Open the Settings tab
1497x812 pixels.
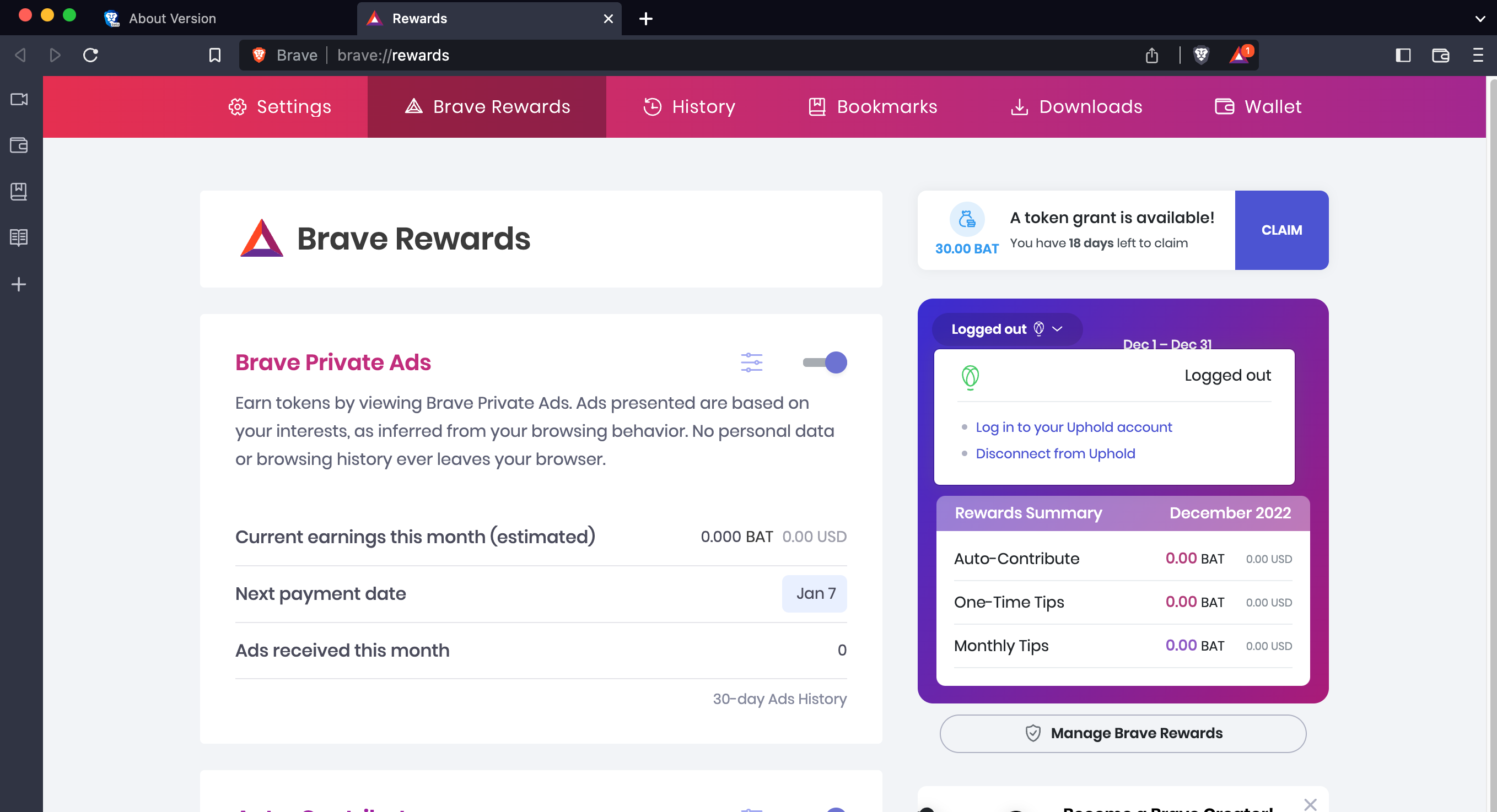pos(279,106)
